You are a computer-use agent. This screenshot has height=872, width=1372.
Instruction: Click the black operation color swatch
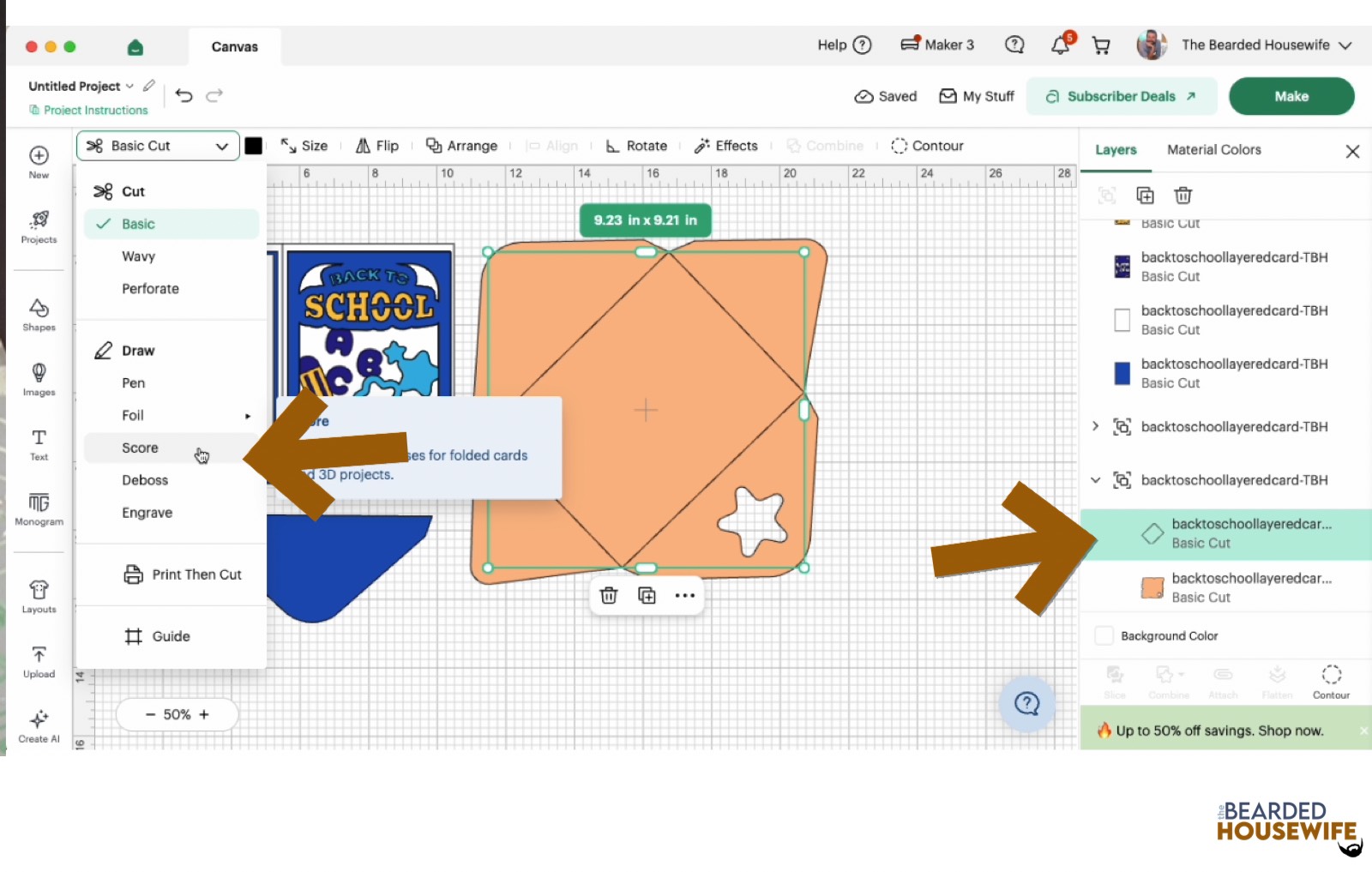(x=254, y=146)
